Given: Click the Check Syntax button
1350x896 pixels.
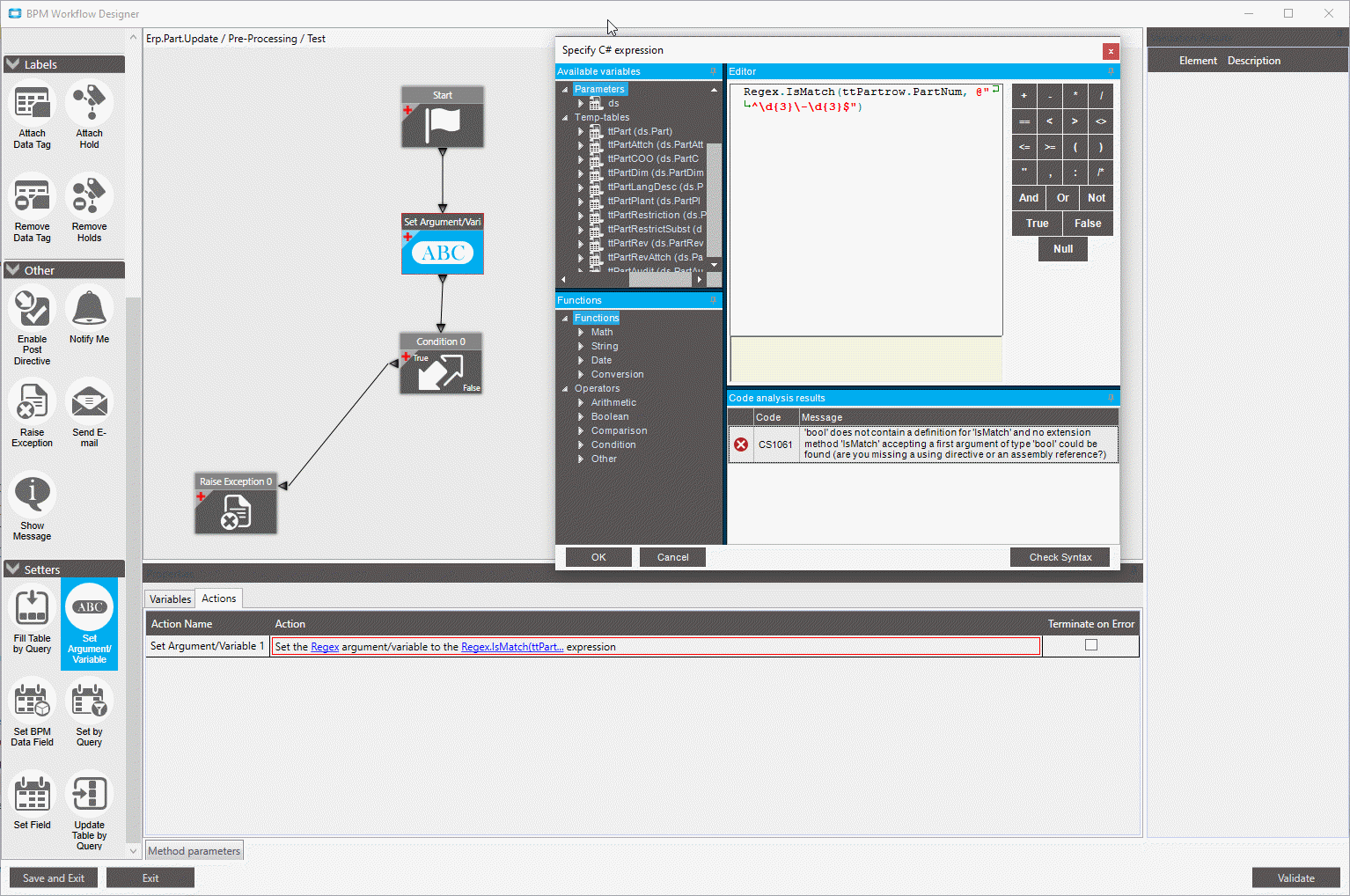Looking at the screenshot, I should coord(1060,557).
